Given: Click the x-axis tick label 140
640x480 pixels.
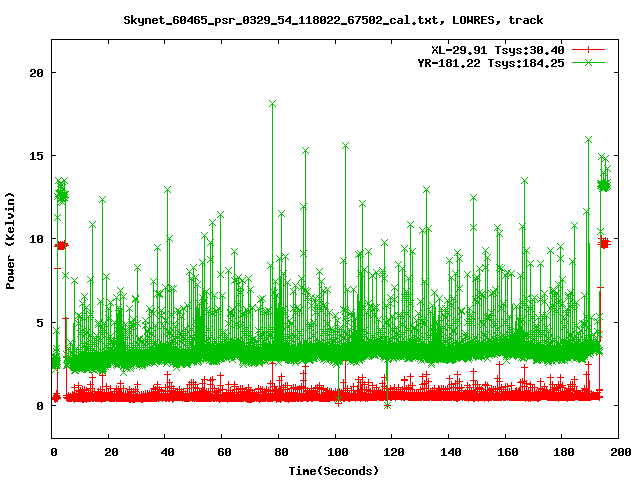Looking at the screenshot, I should pyautogui.click(x=451, y=452).
